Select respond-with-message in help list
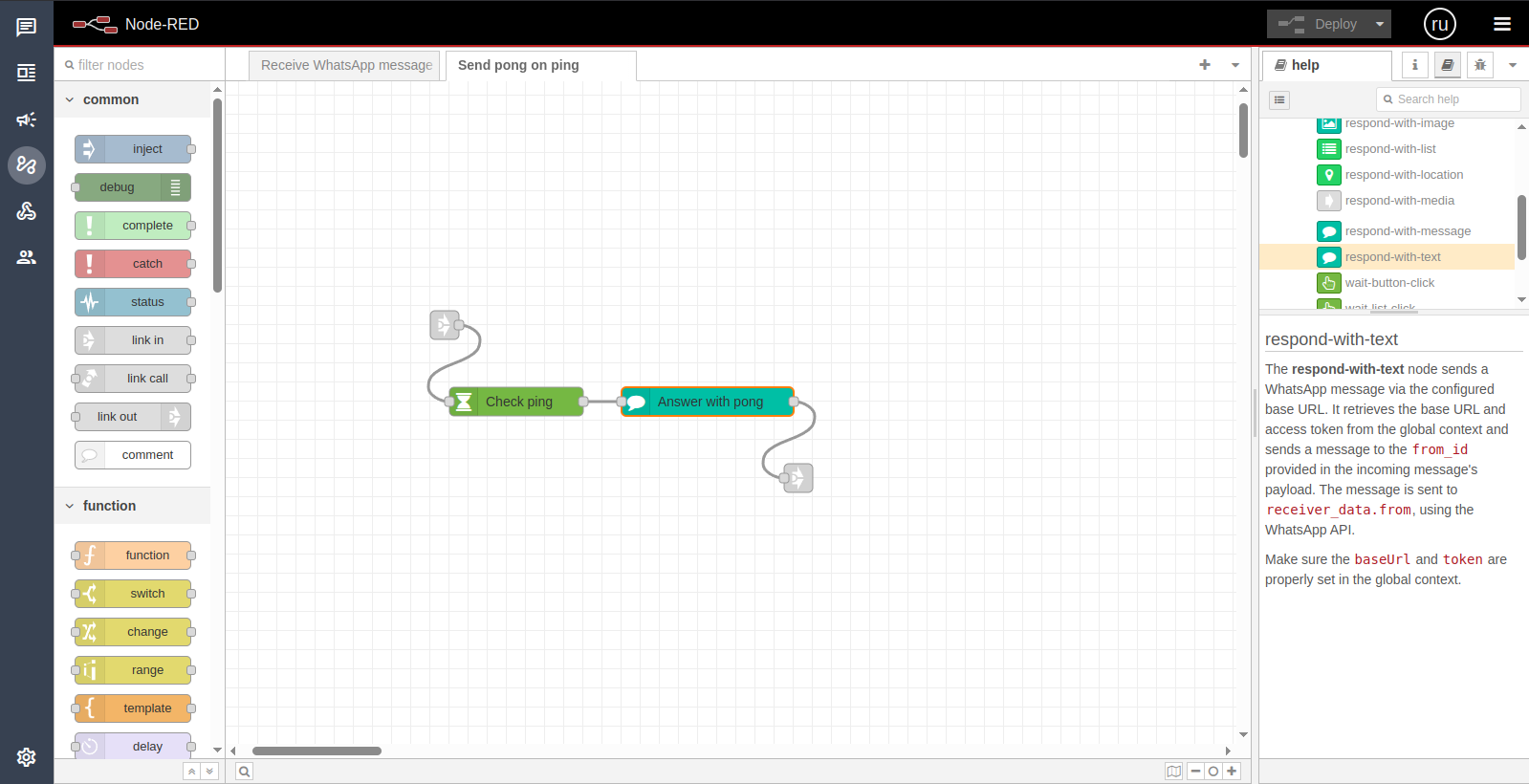Viewport: 1529px width, 784px height. [x=1407, y=231]
